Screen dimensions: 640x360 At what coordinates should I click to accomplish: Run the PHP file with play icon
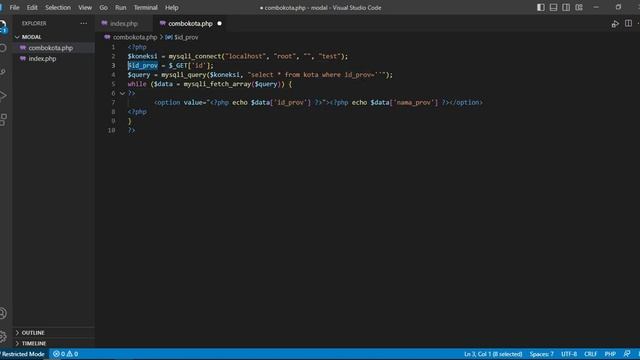coord(615,24)
